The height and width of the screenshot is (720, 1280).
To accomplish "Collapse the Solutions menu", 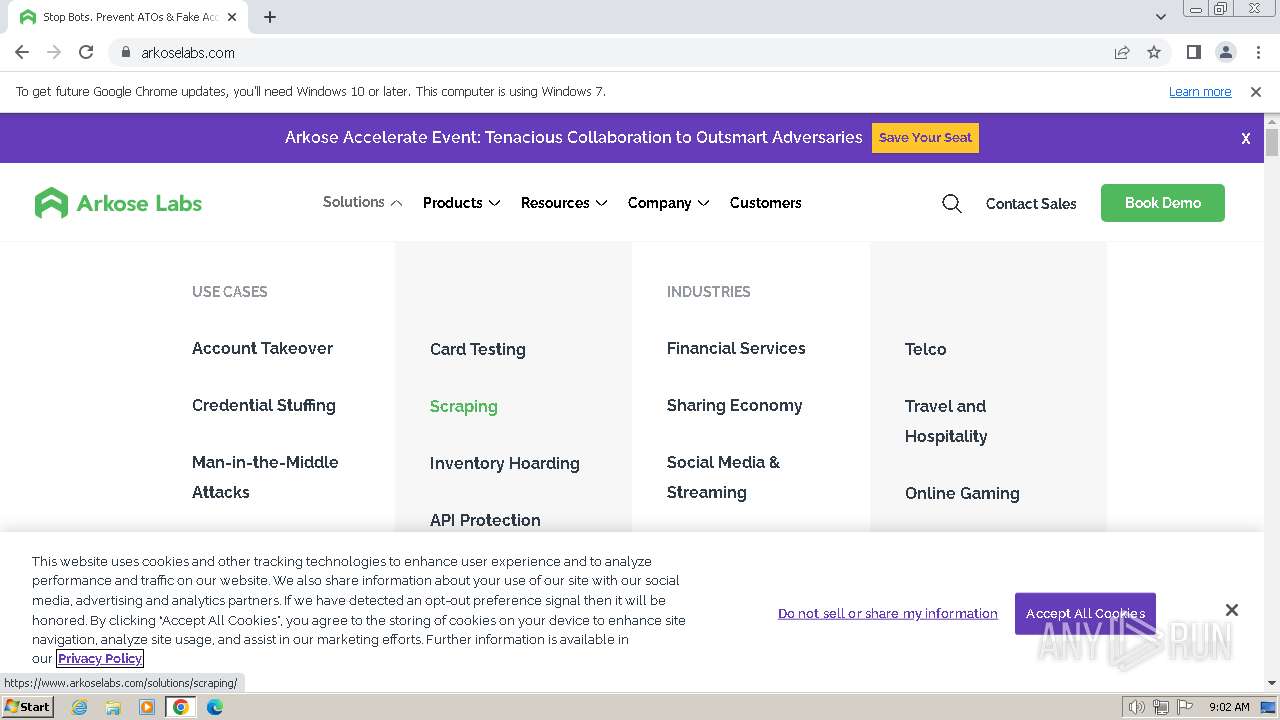I will [x=362, y=202].
